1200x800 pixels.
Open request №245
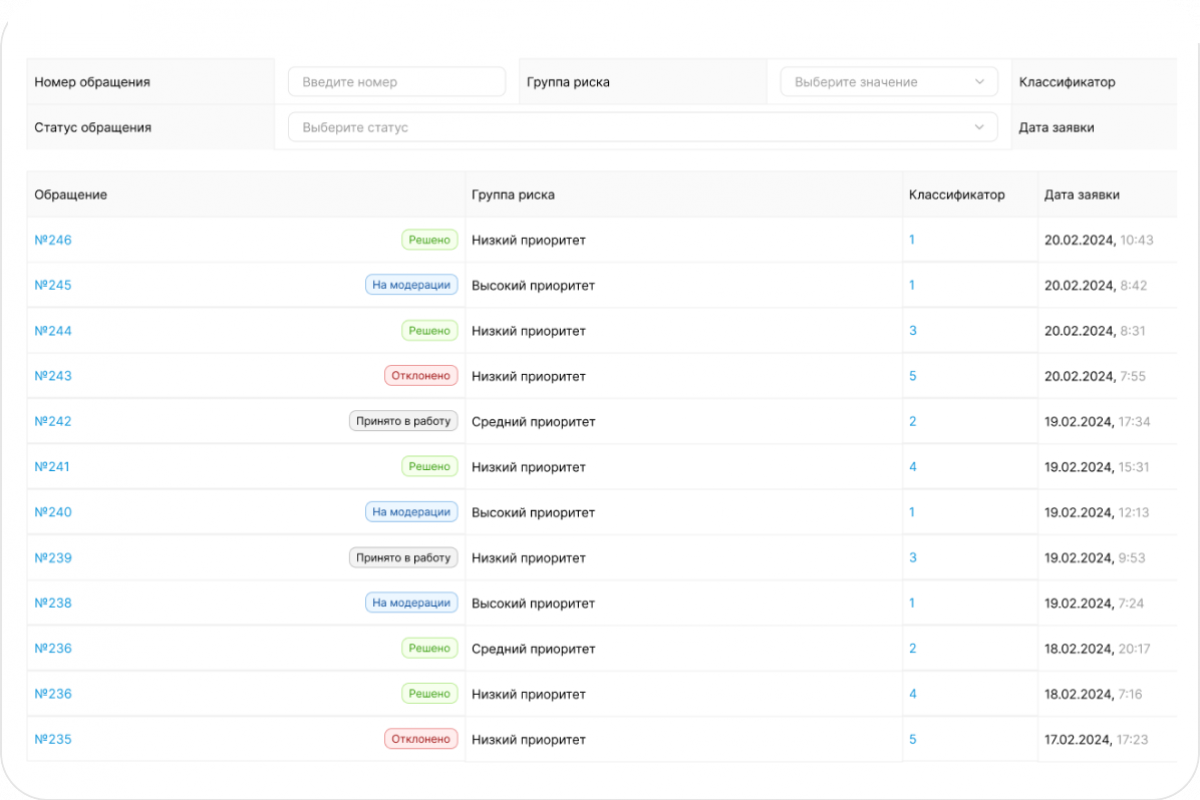click(52, 285)
